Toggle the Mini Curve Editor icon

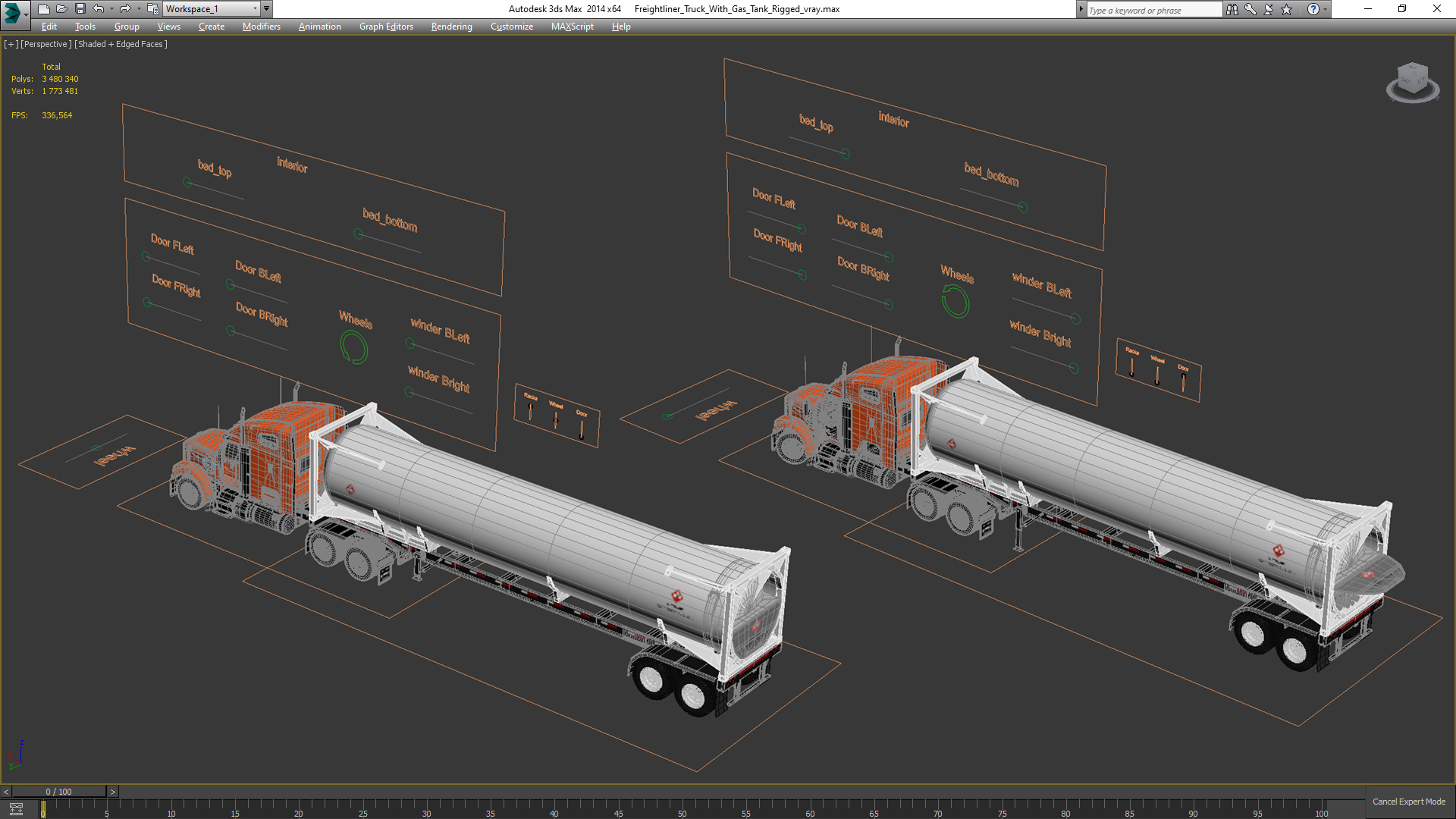[x=16, y=809]
